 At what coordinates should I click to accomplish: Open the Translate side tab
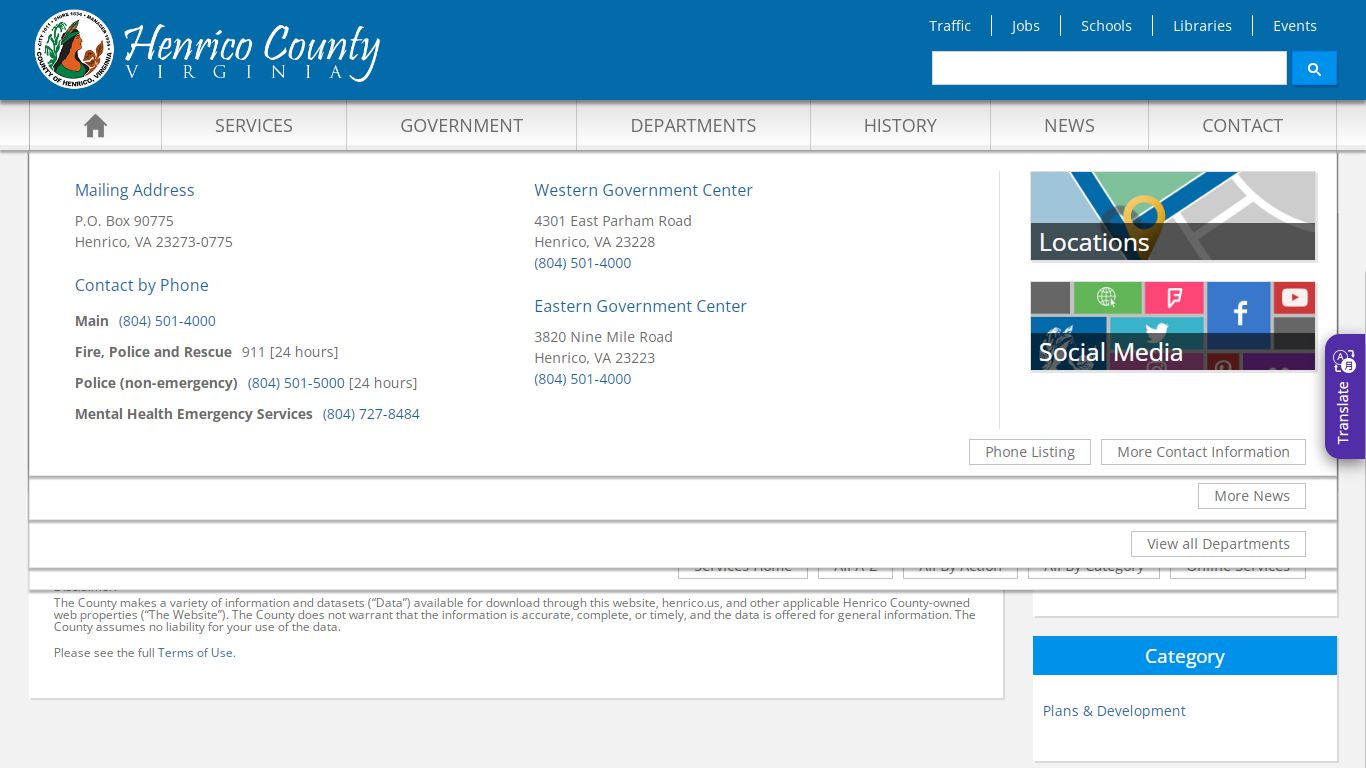click(x=1345, y=397)
